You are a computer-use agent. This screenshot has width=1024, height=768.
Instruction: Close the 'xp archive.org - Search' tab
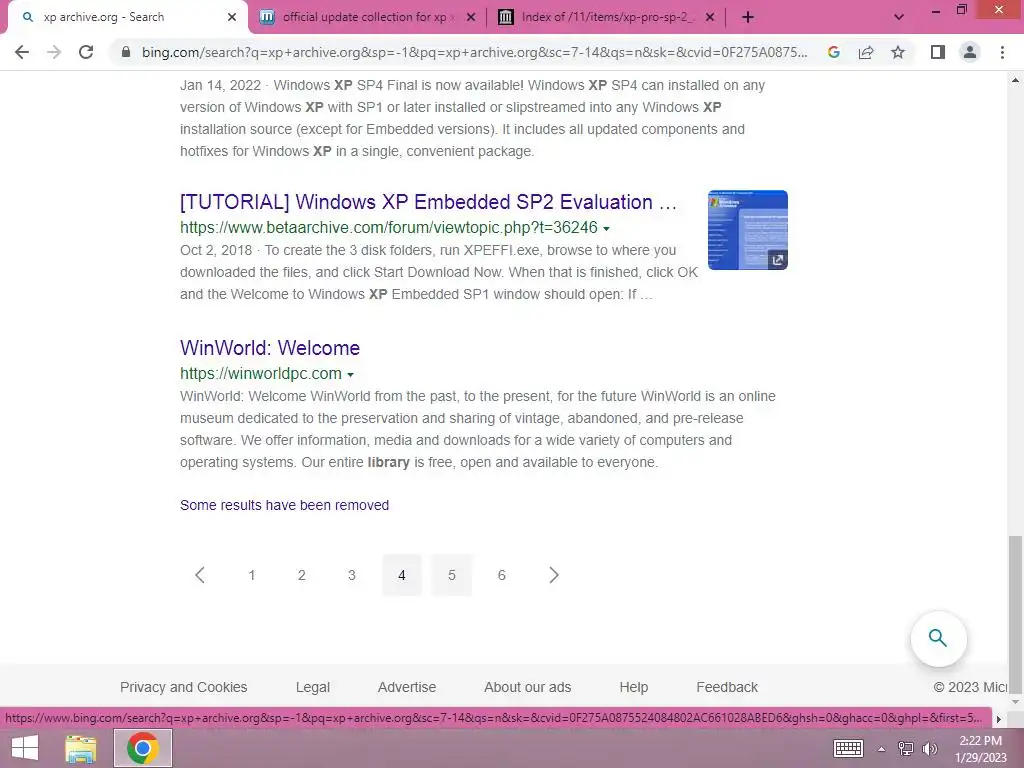point(232,18)
